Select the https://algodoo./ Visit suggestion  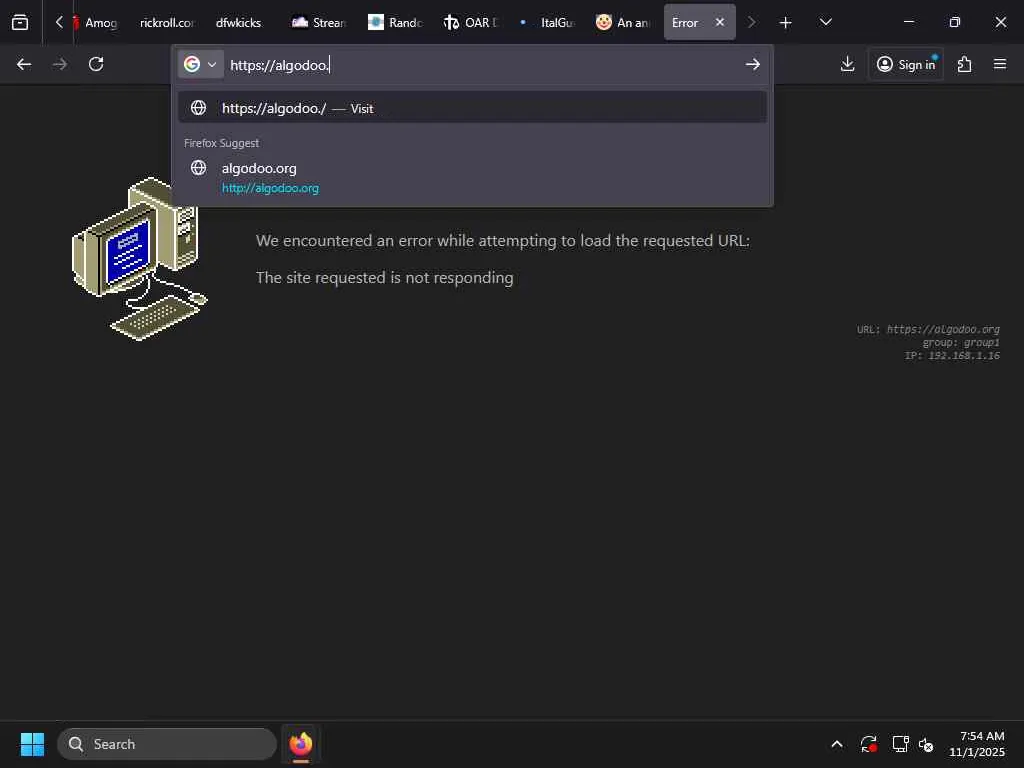pyautogui.click(x=473, y=108)
